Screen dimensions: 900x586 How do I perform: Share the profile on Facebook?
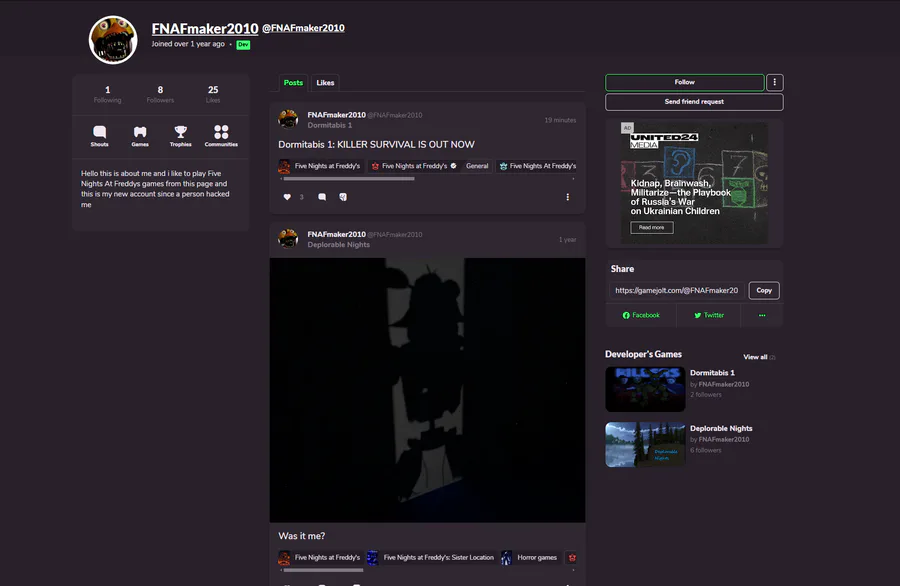point(641,315)
